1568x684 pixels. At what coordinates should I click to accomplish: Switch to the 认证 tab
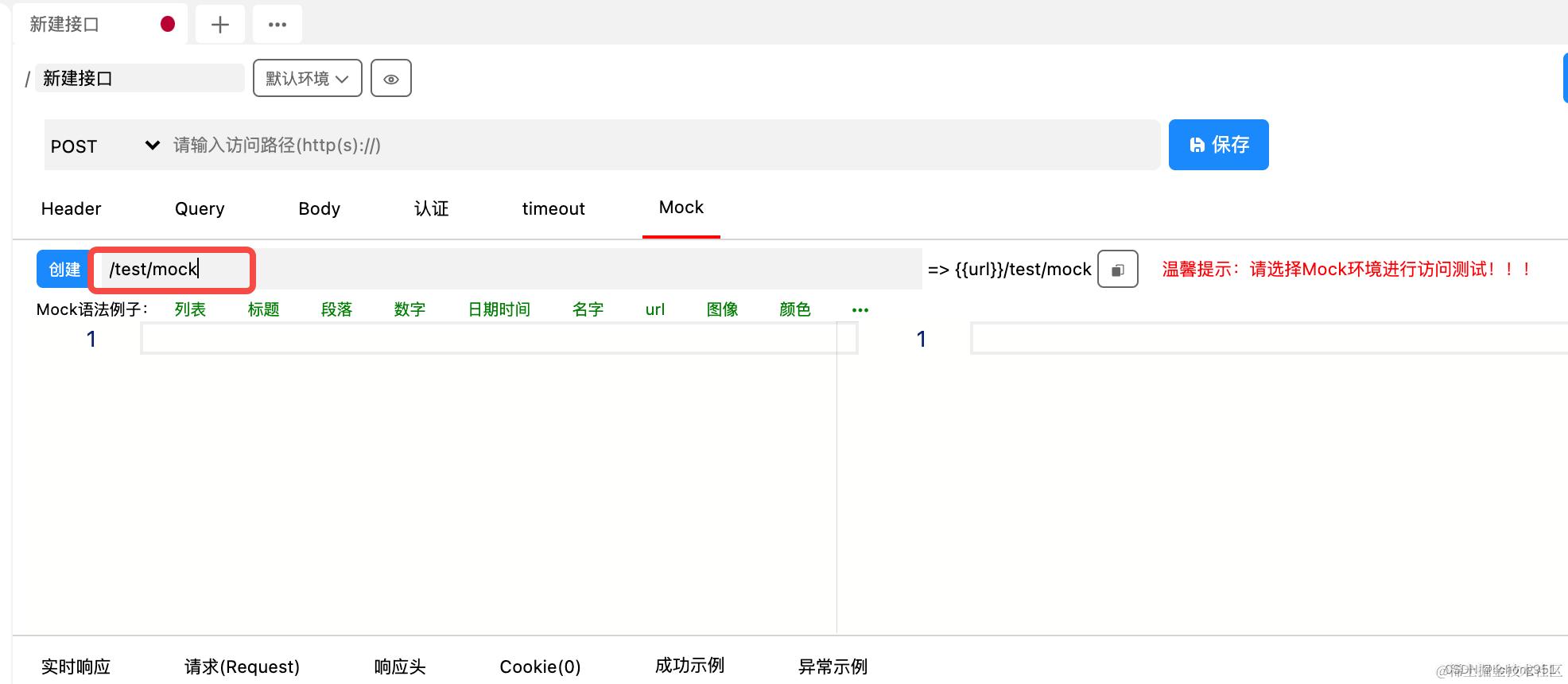(432, 208)
